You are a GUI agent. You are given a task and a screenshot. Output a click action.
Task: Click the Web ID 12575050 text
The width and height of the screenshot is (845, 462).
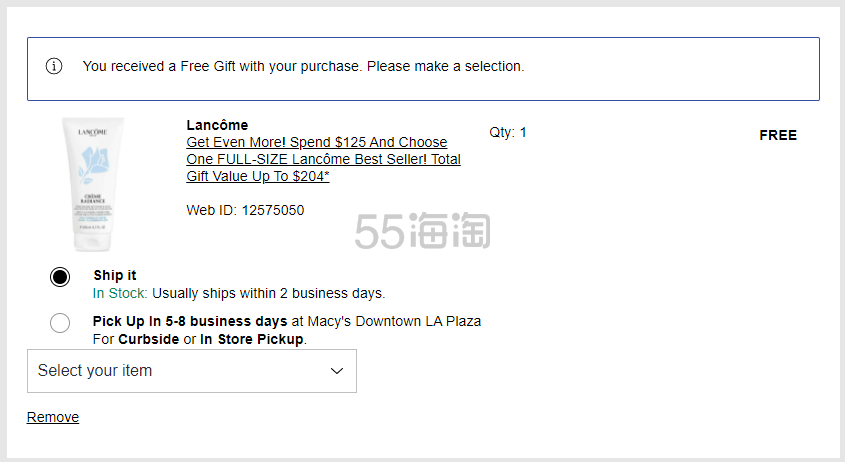click(245, 210)
